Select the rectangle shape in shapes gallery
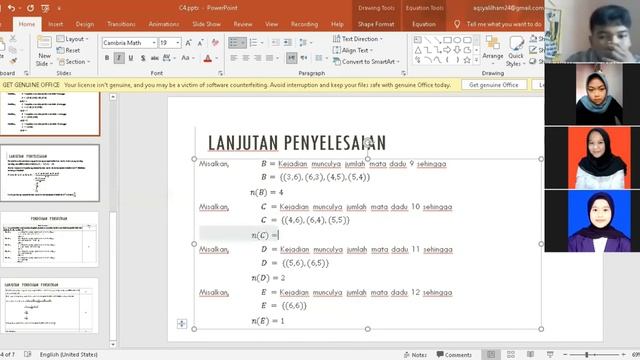The width and height of the screenshot is (640, 360). [x=447, y=40]
